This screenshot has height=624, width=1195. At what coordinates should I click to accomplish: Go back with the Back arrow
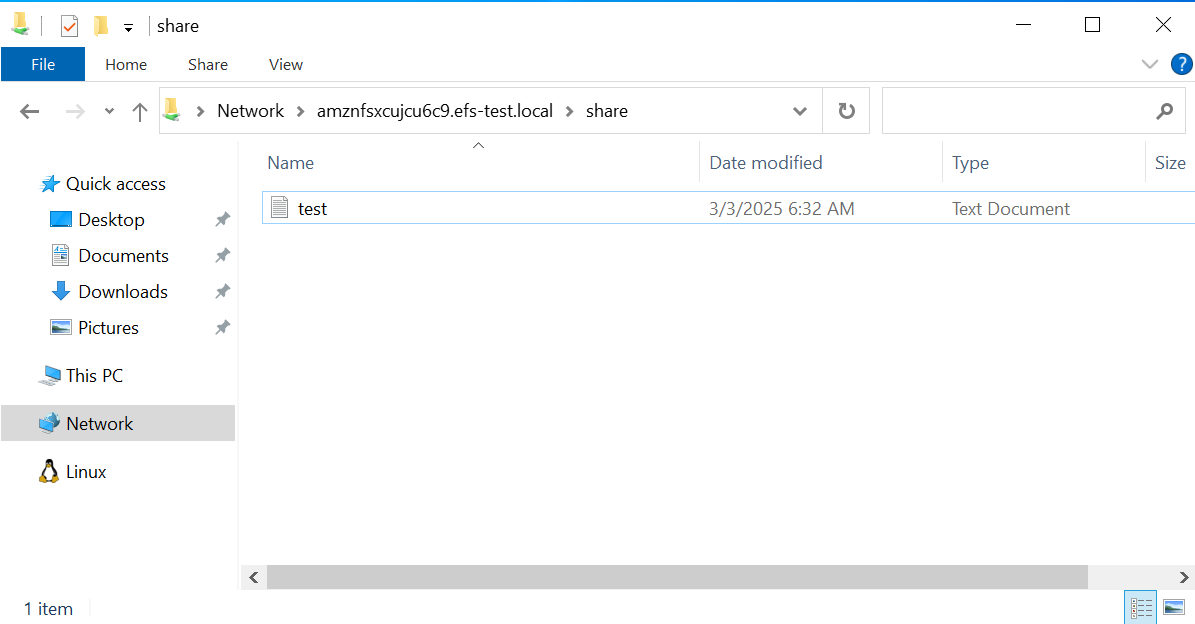pos(30,111)
